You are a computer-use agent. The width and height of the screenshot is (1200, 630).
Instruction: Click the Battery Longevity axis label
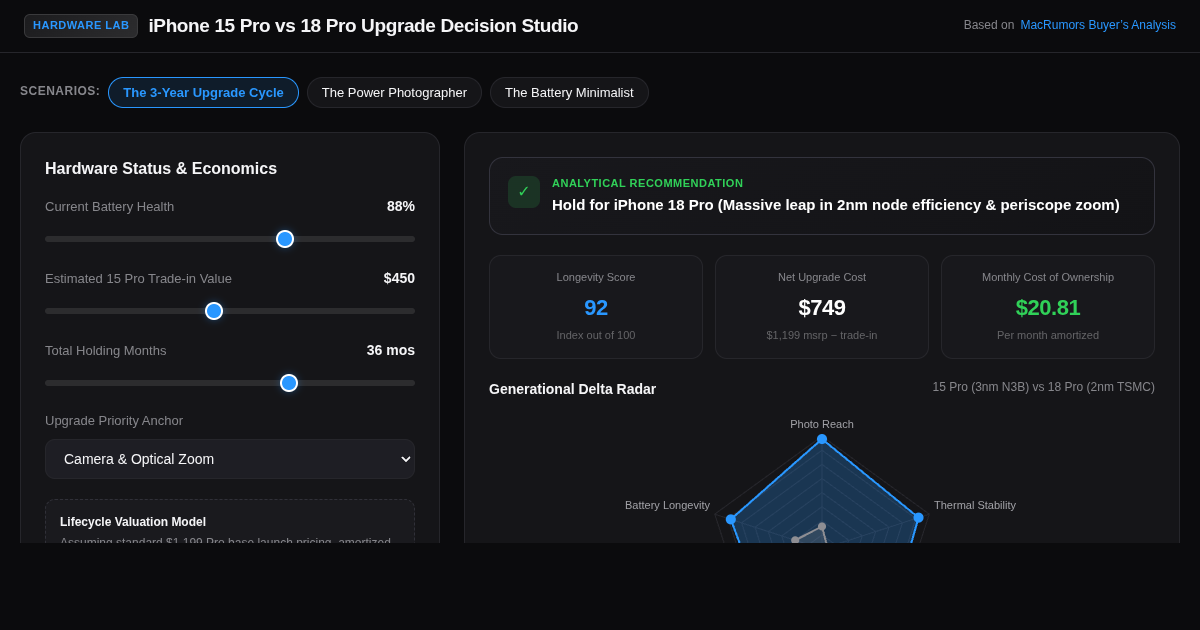pyautogui.click(x=667, y=505)
